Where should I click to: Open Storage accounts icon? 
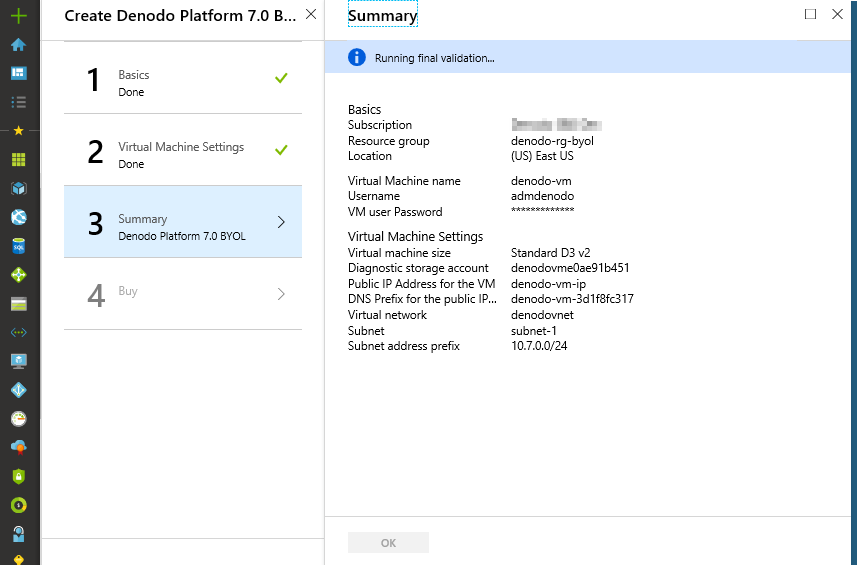[19, 304]
